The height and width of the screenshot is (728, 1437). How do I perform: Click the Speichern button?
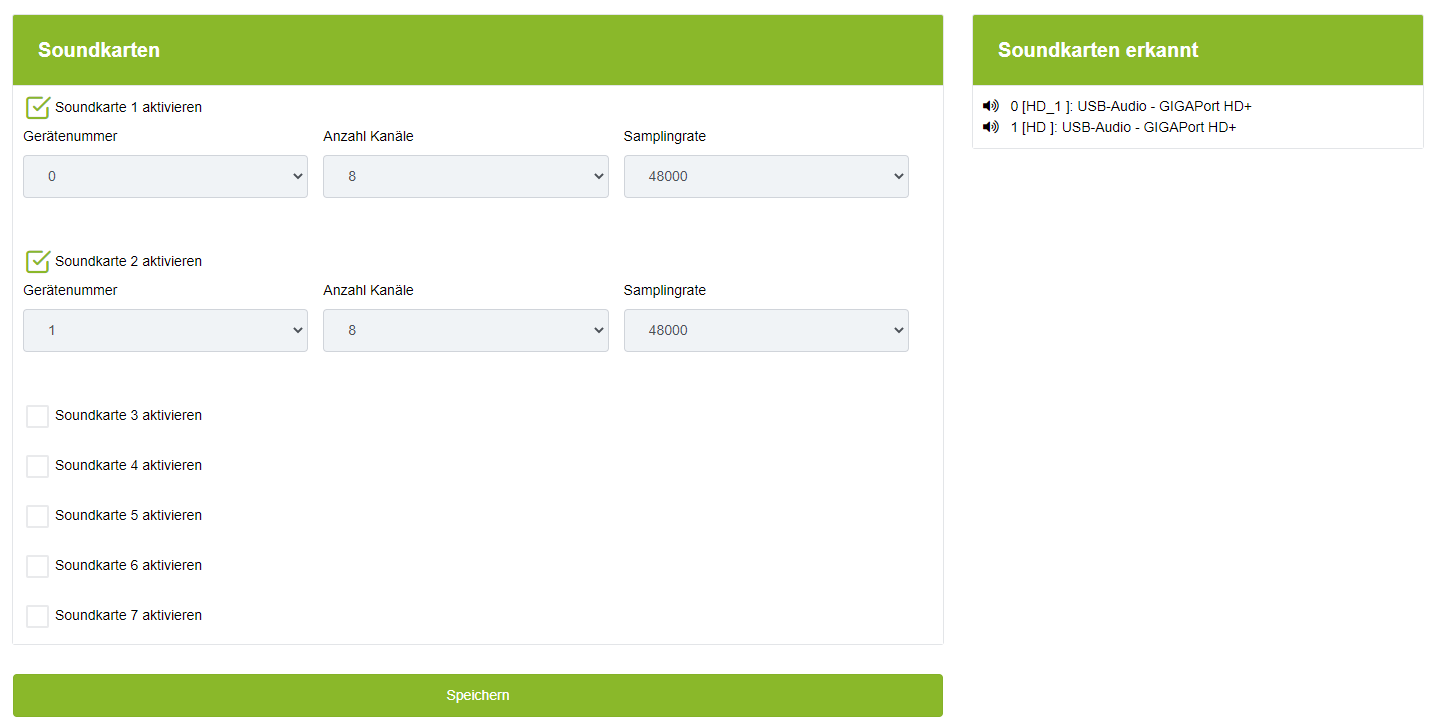477,695
